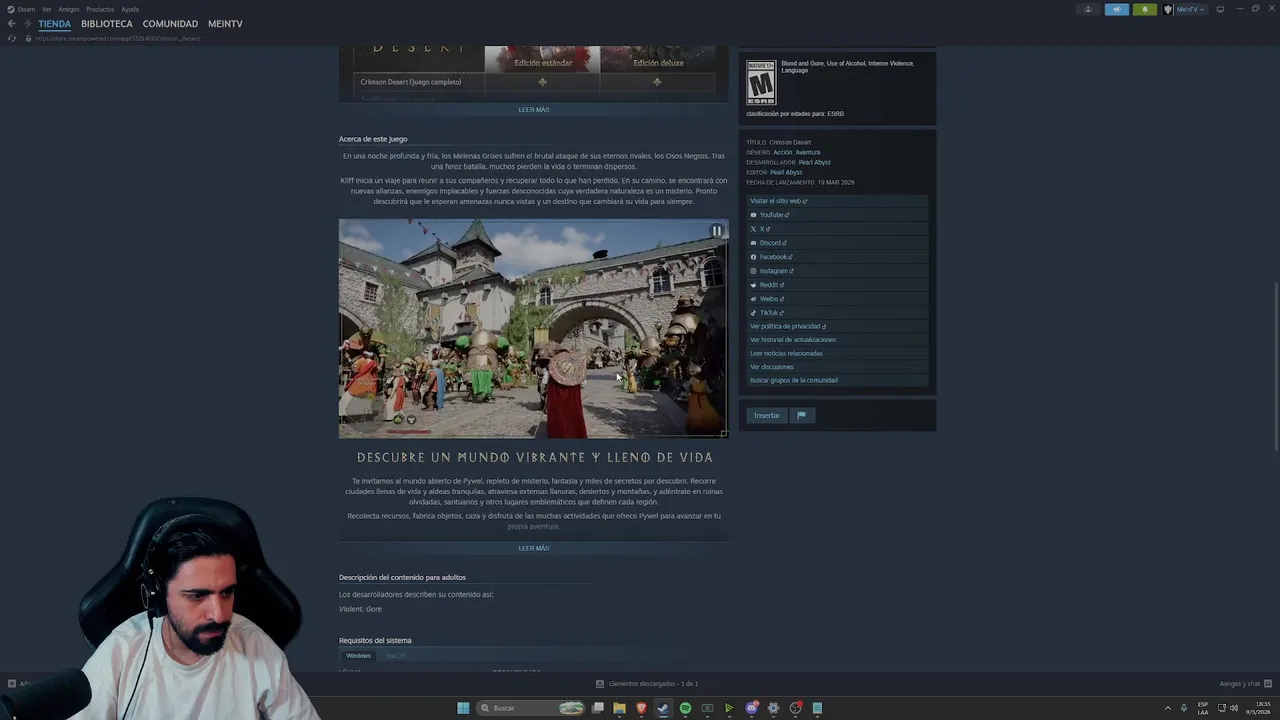This screenshot has height=720, width=1280.
Task: Open the Steam notifications bell
Action: (x=1145, y=9)
